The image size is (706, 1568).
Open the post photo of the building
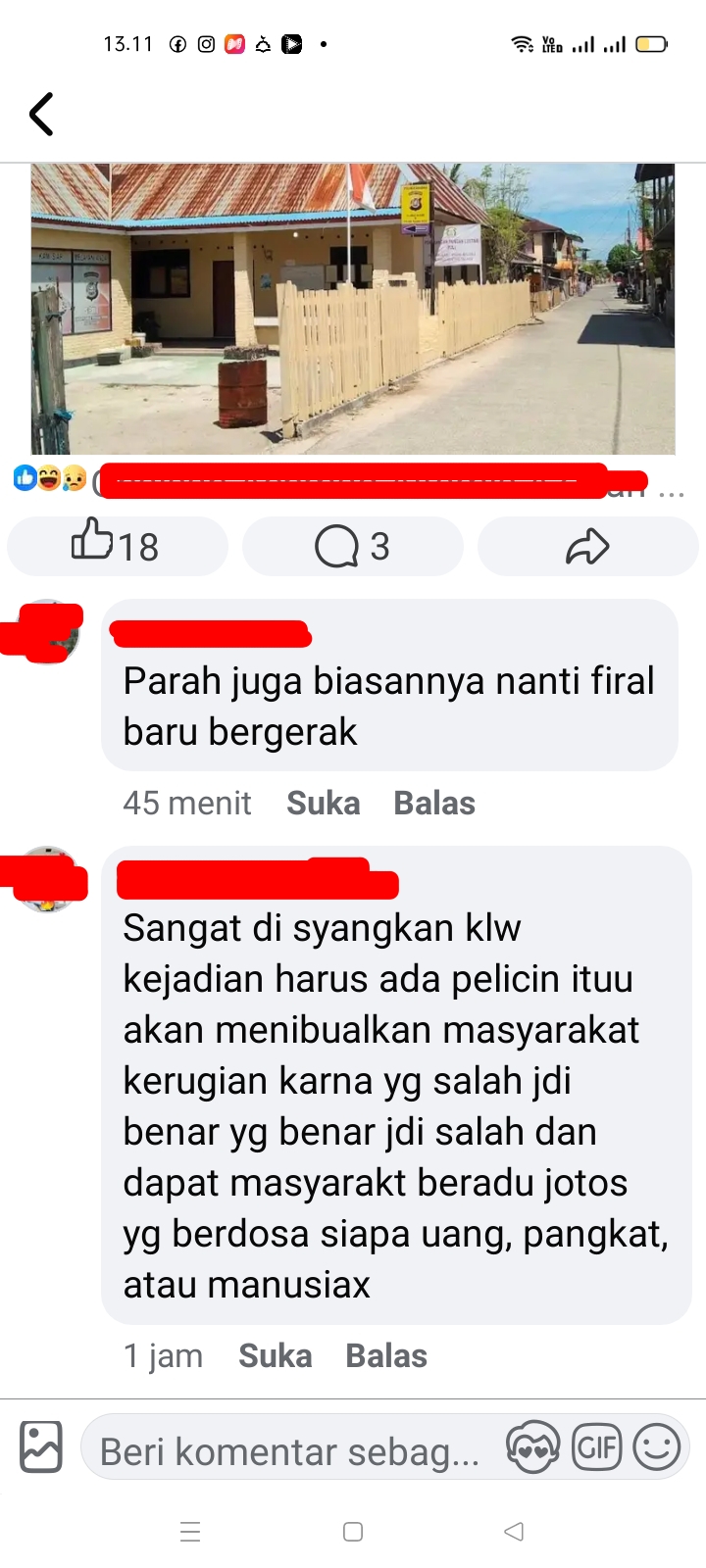(x=353, y=309)
